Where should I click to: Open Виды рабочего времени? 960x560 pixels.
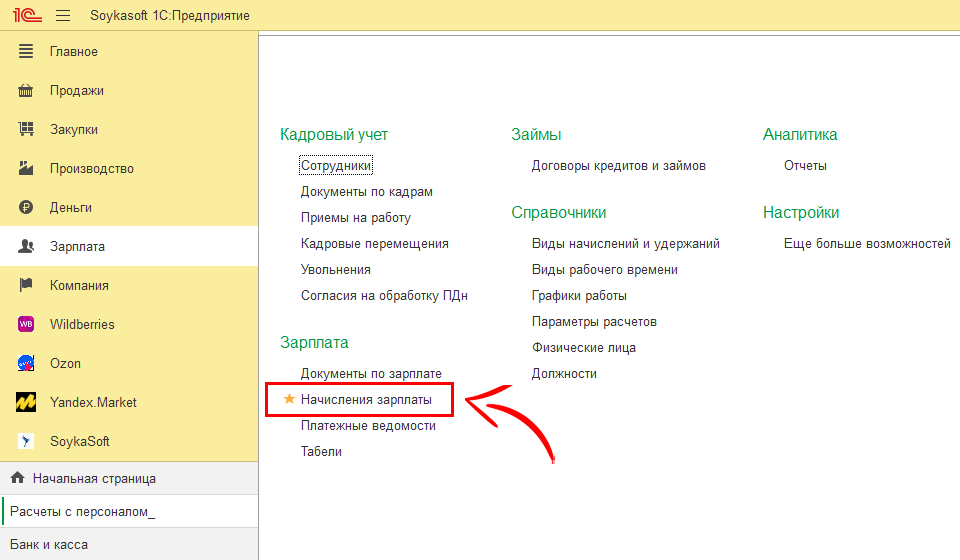pos(604,269)
